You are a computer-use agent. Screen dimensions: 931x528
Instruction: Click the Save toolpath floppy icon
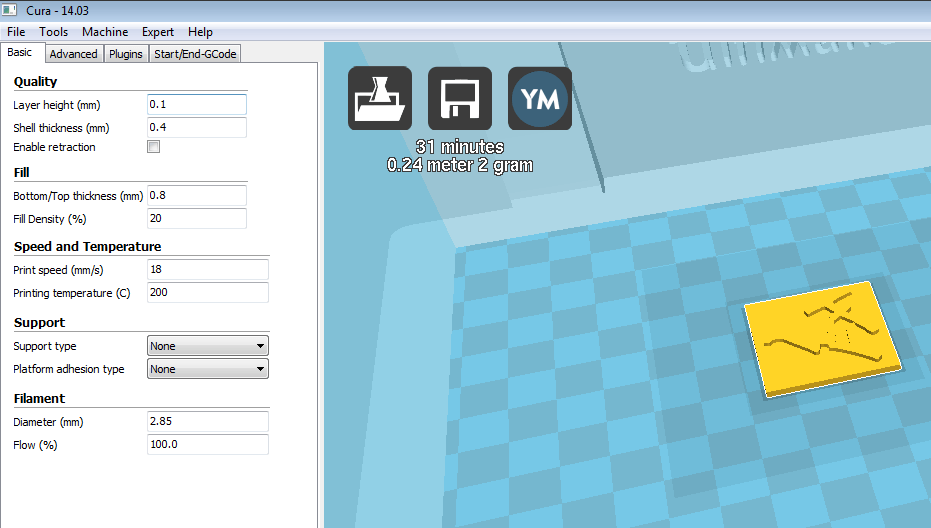460,98
